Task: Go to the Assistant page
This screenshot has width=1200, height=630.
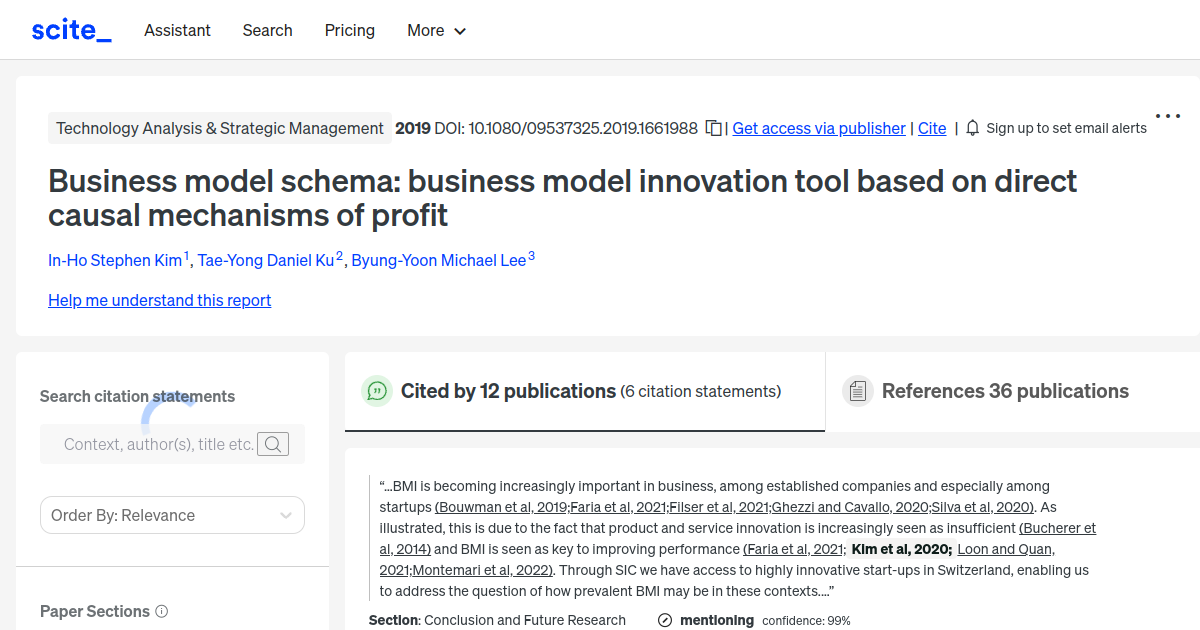Action: [177, 31]
